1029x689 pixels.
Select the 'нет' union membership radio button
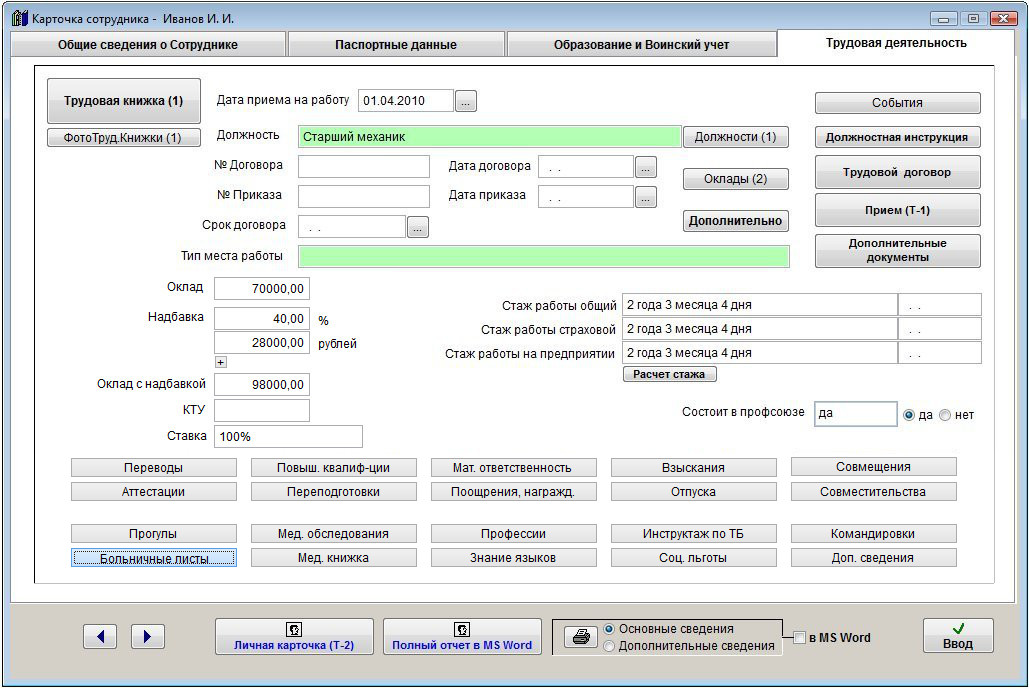(945, 415)
